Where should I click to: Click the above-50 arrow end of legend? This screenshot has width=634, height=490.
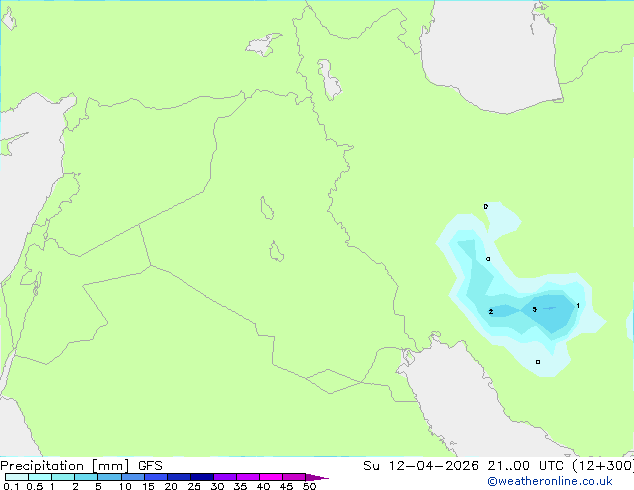pos(317,477)
